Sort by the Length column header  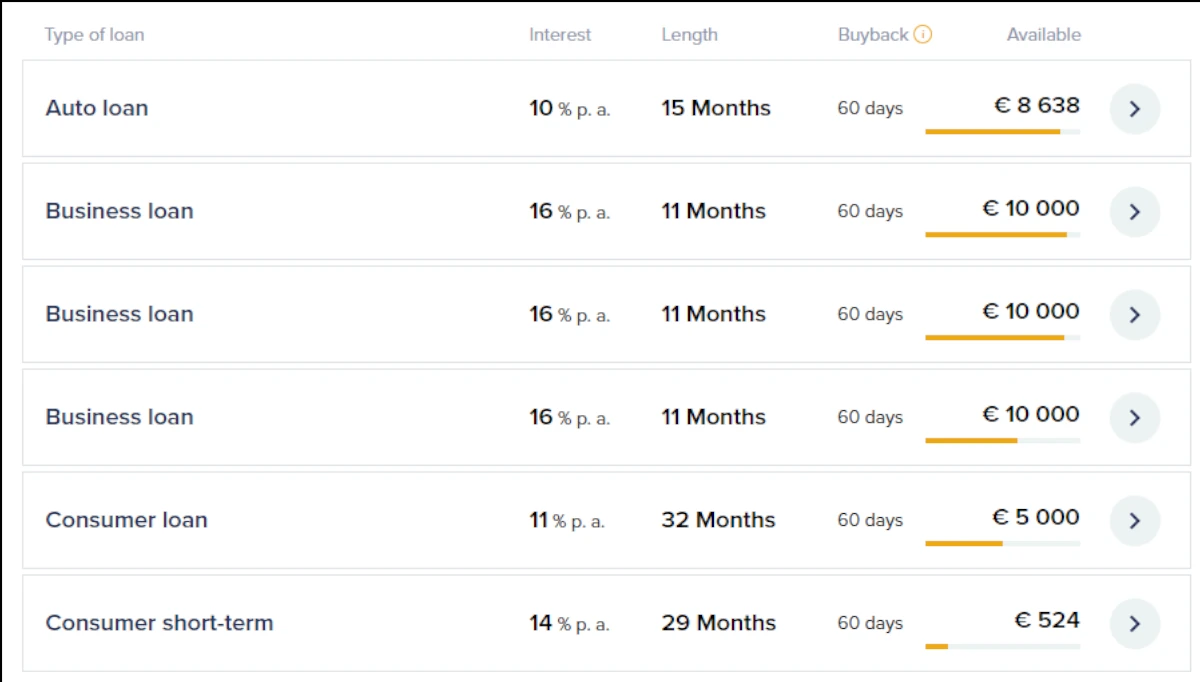[689, 35]
